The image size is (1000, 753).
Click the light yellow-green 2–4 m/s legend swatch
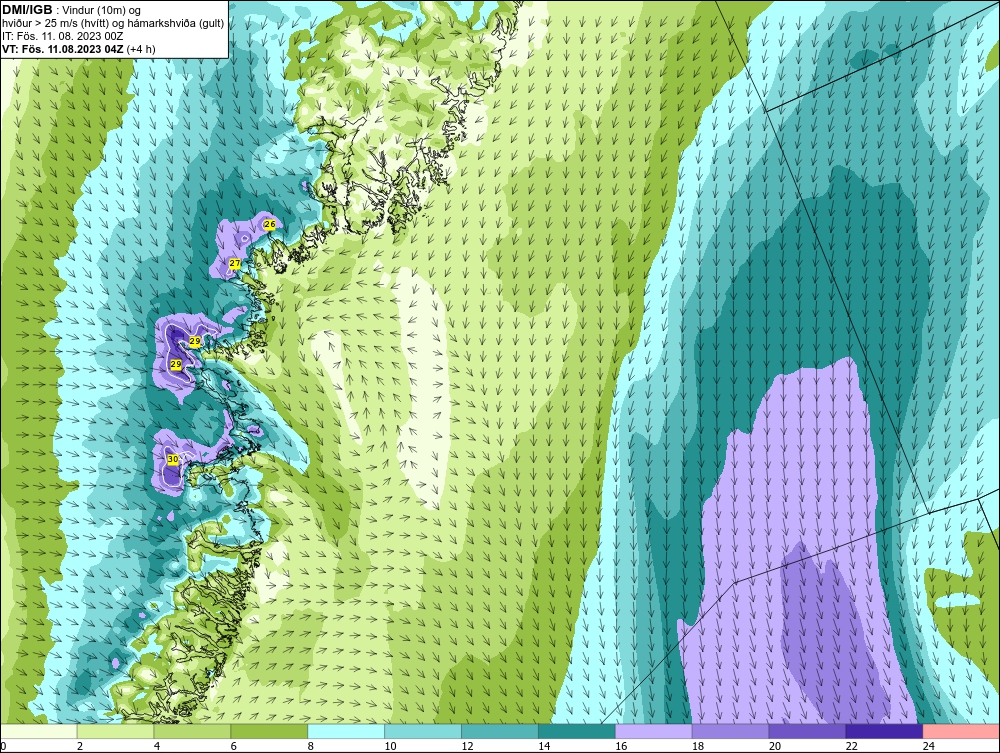[115, 731]
